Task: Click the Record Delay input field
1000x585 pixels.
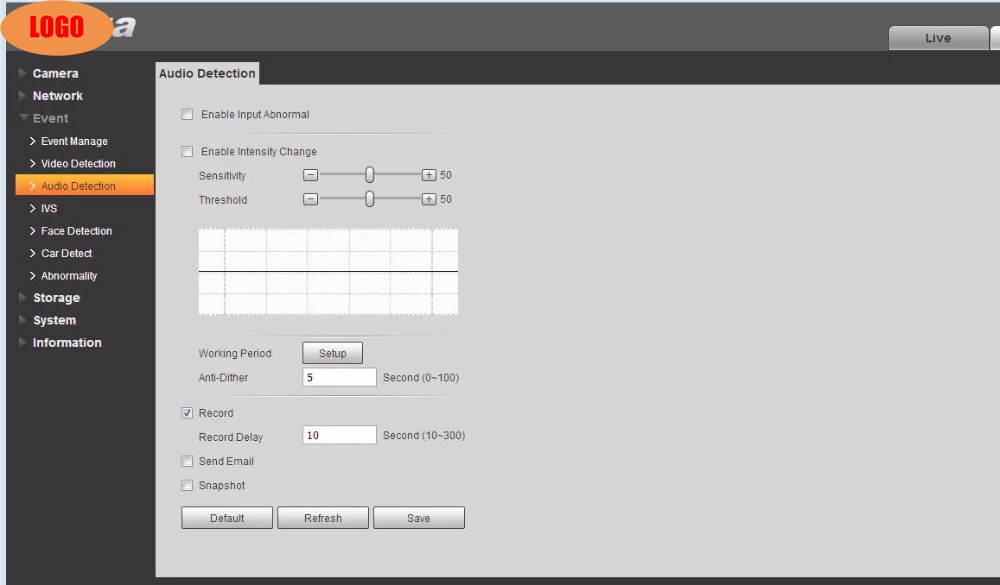Action: [x=339, y=435]
